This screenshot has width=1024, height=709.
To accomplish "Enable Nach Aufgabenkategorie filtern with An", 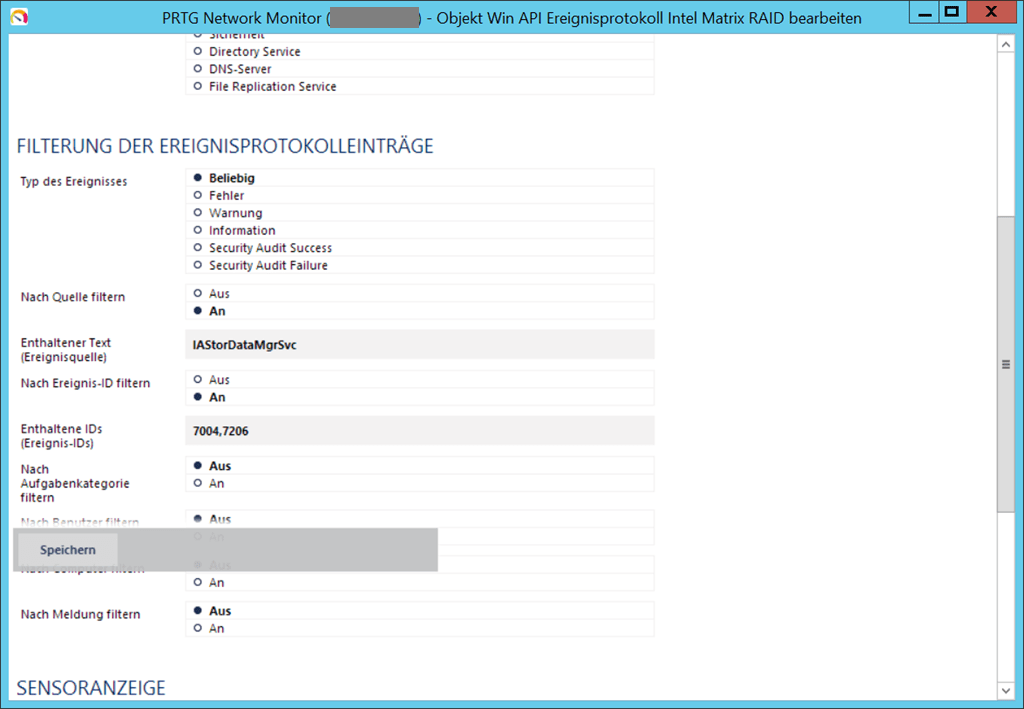I will pos(198,484).
